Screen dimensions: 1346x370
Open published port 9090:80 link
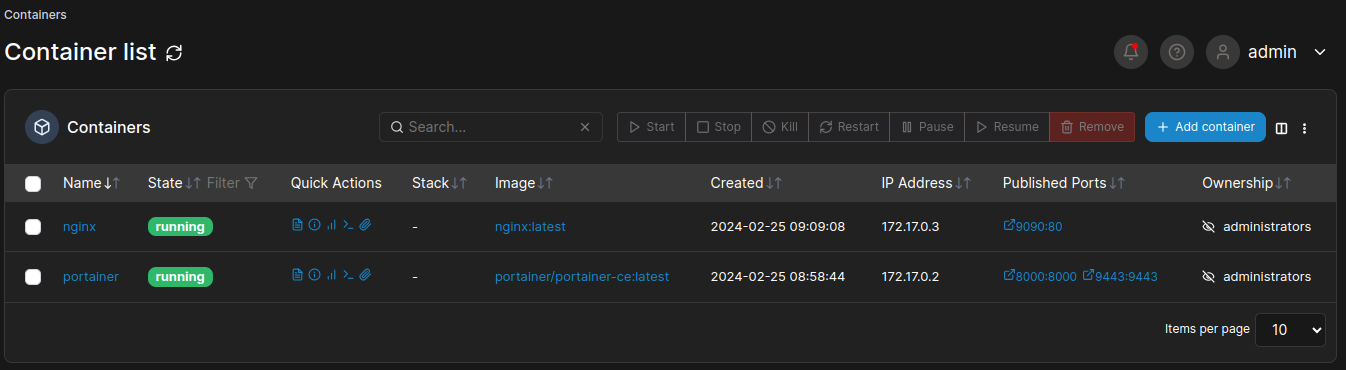[1032, 227]
